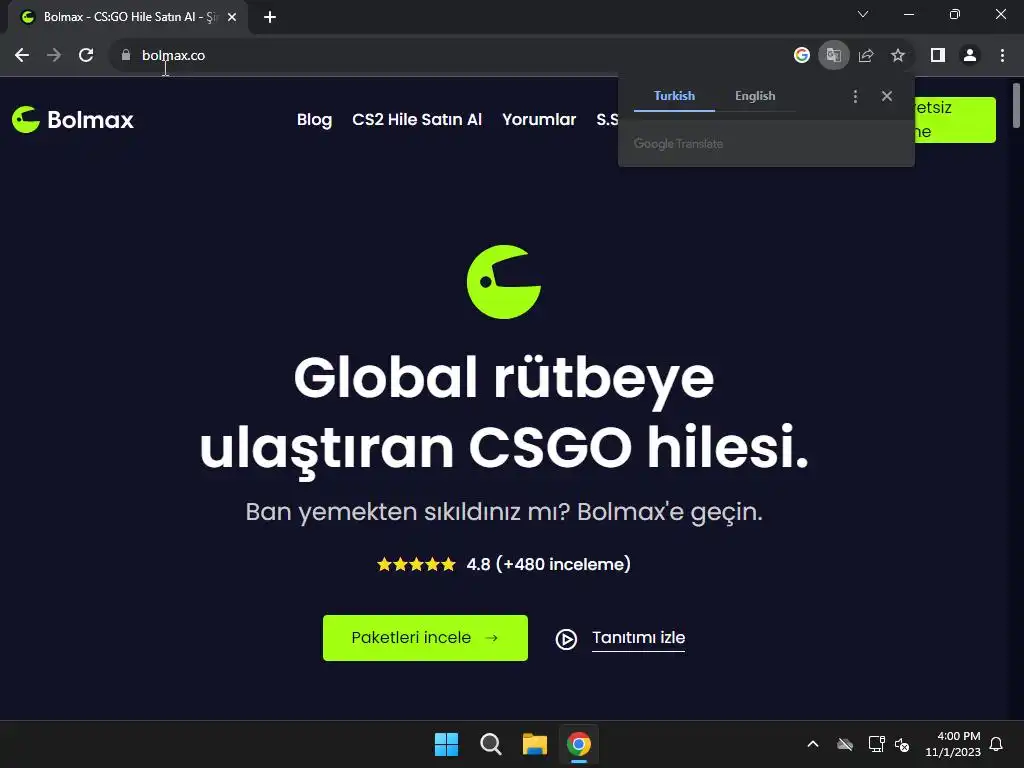Screen dimensions: 1024x768
Task: Open the Chrome profile avatar
Action: click(970, 56)
